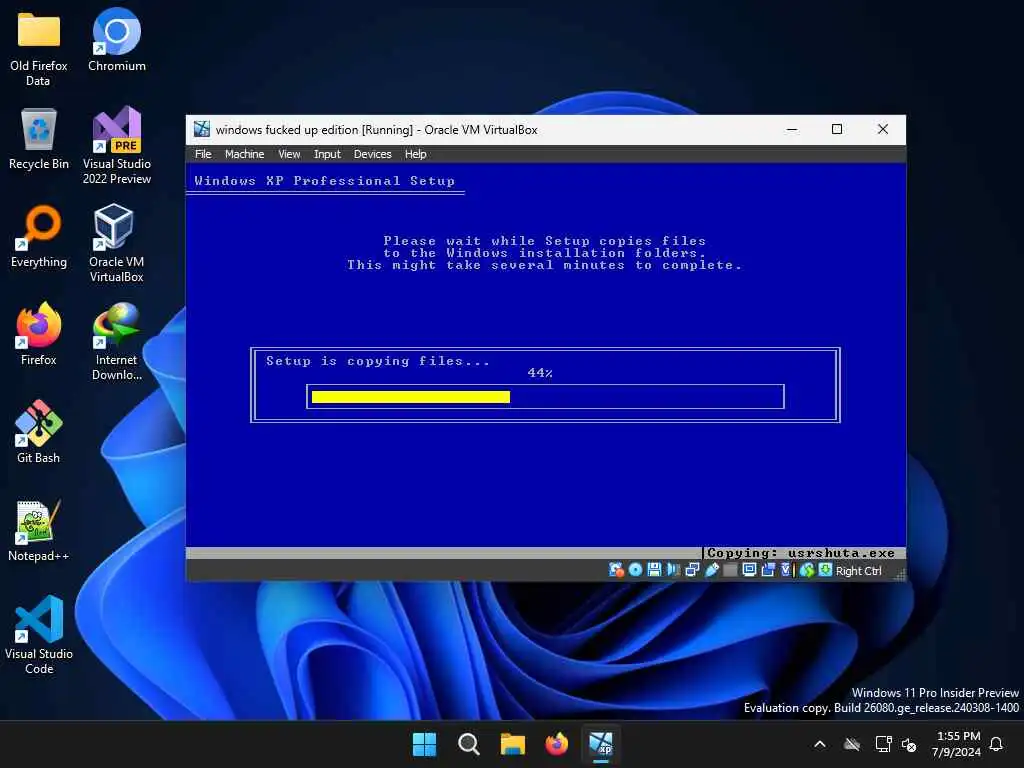The image size is (1024, 768).
Task: Select the Notepad++ desktop shortcut
Action: click(39, 531)
